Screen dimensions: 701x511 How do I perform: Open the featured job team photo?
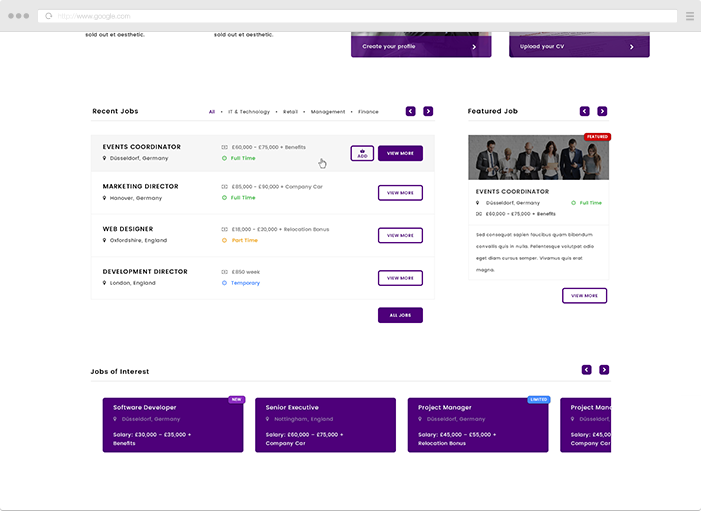538,157
